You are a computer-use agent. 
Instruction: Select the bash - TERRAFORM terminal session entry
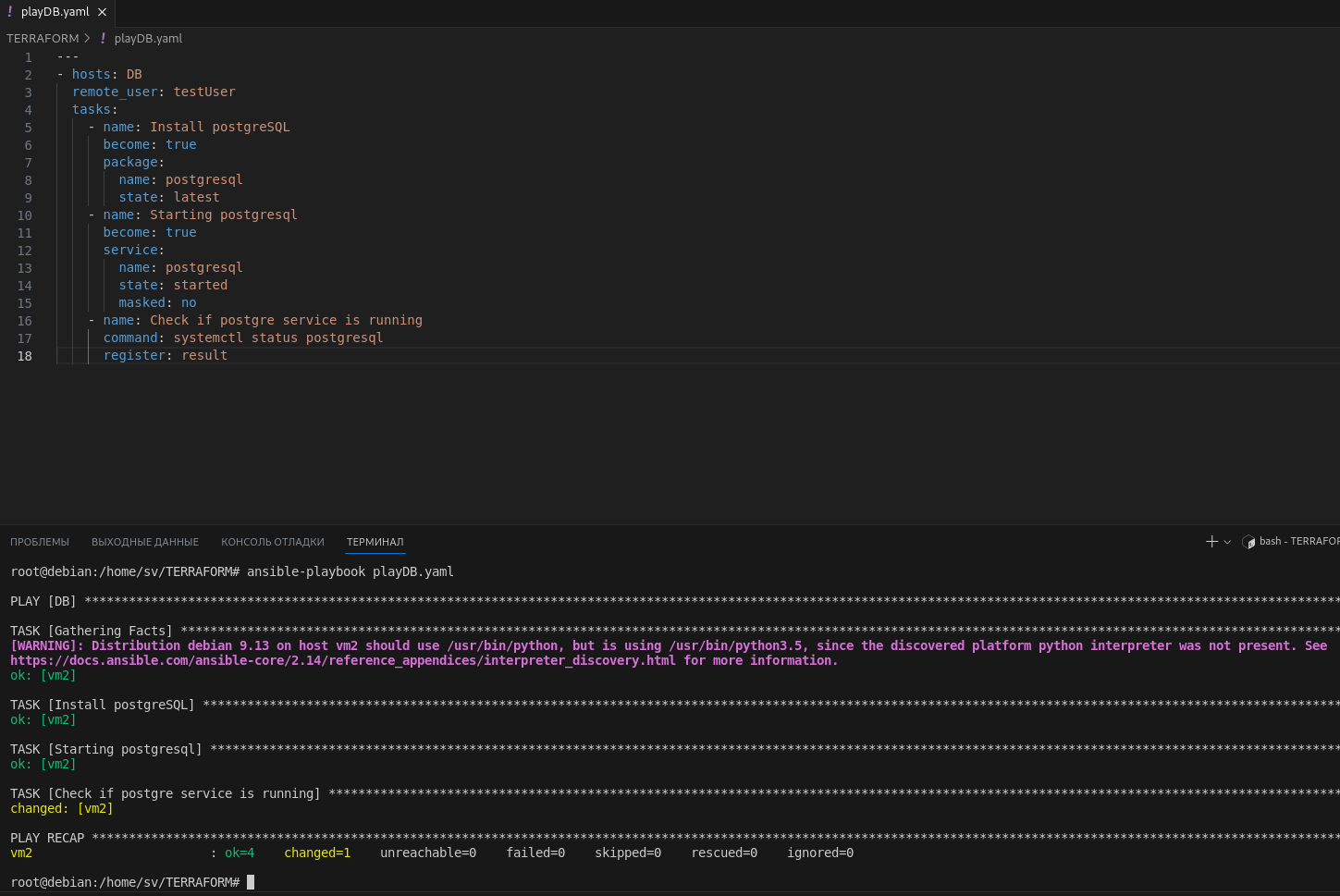click(x=1299, y=542)
